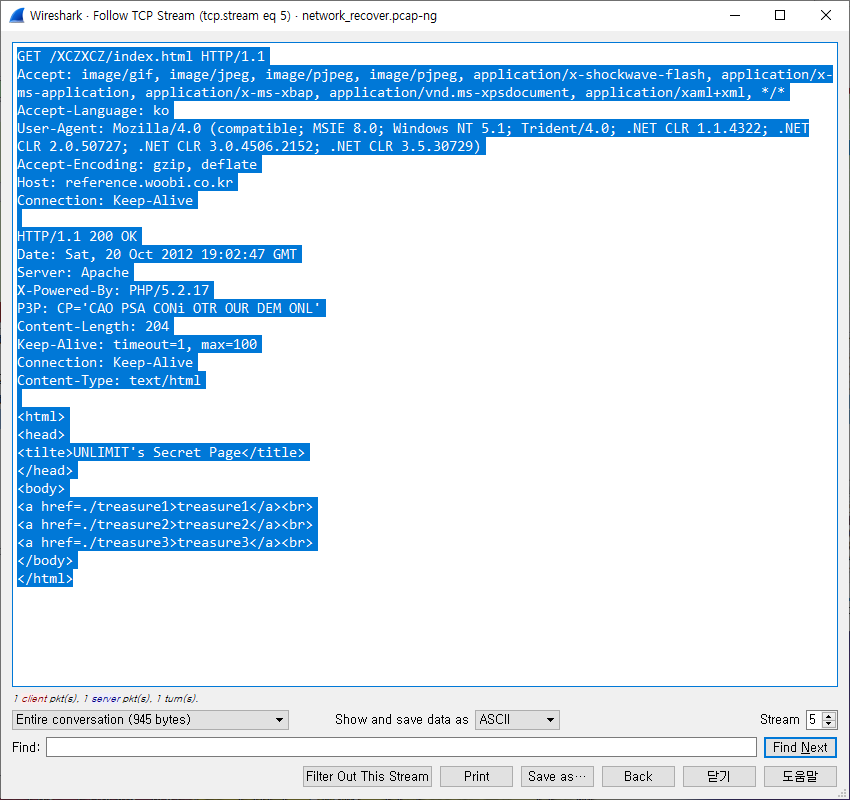Screen dimensions: 850x800
Task: Click the packet count summary below stream
Action: pyautogui.click(x=106, y=699)
